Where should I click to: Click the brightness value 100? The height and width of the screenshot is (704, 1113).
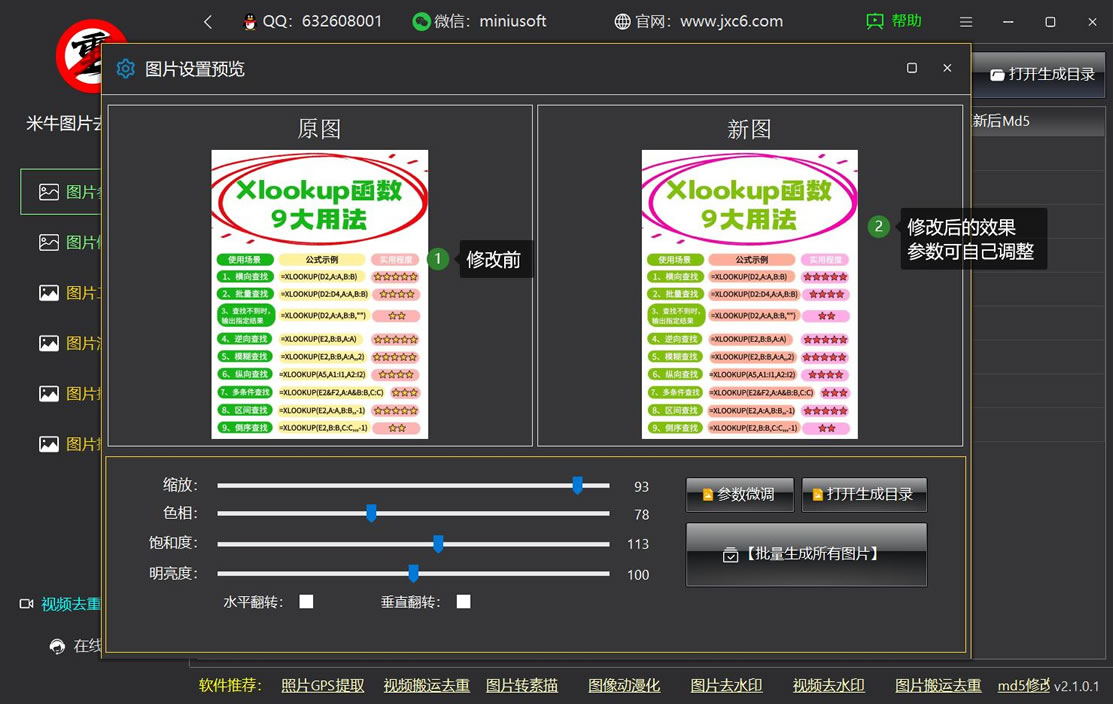point(638,575)
